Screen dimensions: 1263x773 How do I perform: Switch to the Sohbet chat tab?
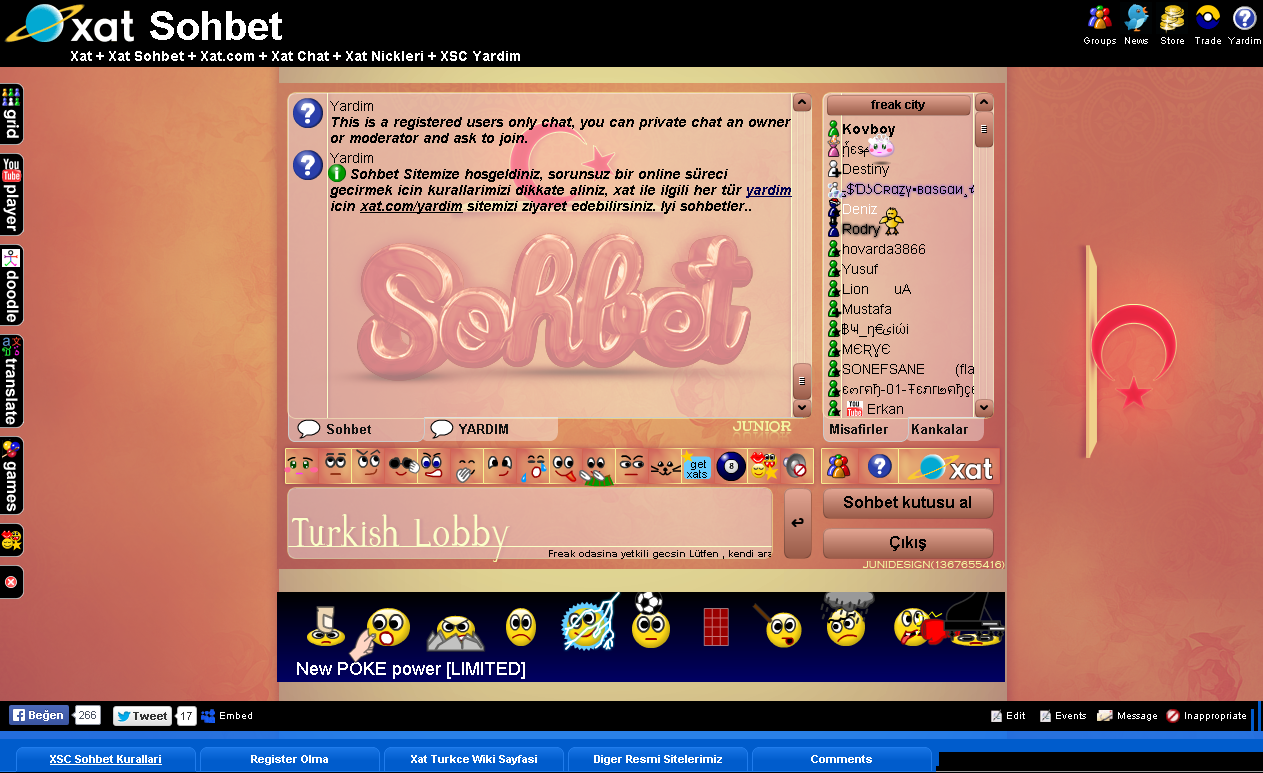[x=355, y=429]
